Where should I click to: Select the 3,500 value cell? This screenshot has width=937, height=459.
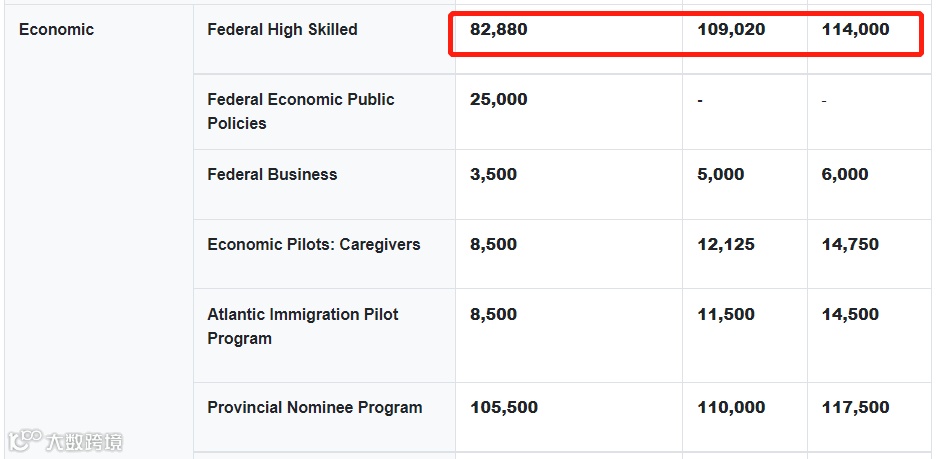[493, 175]
